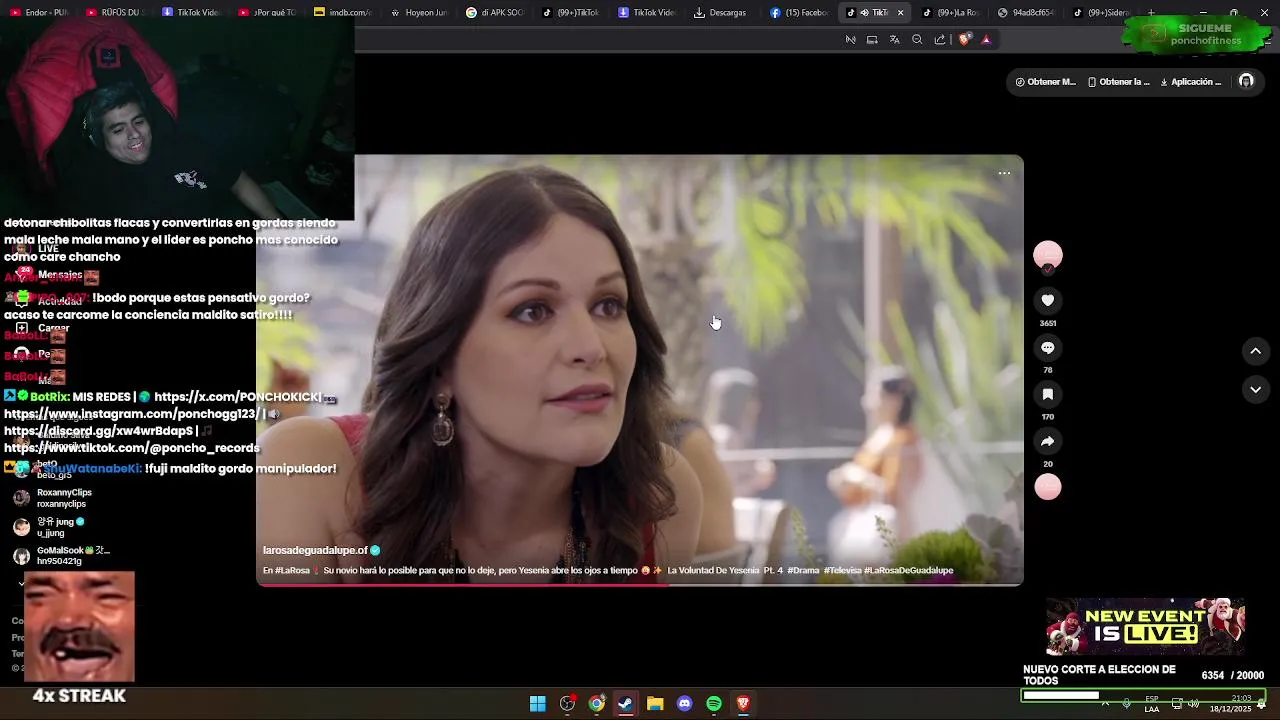The width and height of the screenshot is (1280, 720).
Task: Open Discord from the taskbar
Action: (684, 704)
